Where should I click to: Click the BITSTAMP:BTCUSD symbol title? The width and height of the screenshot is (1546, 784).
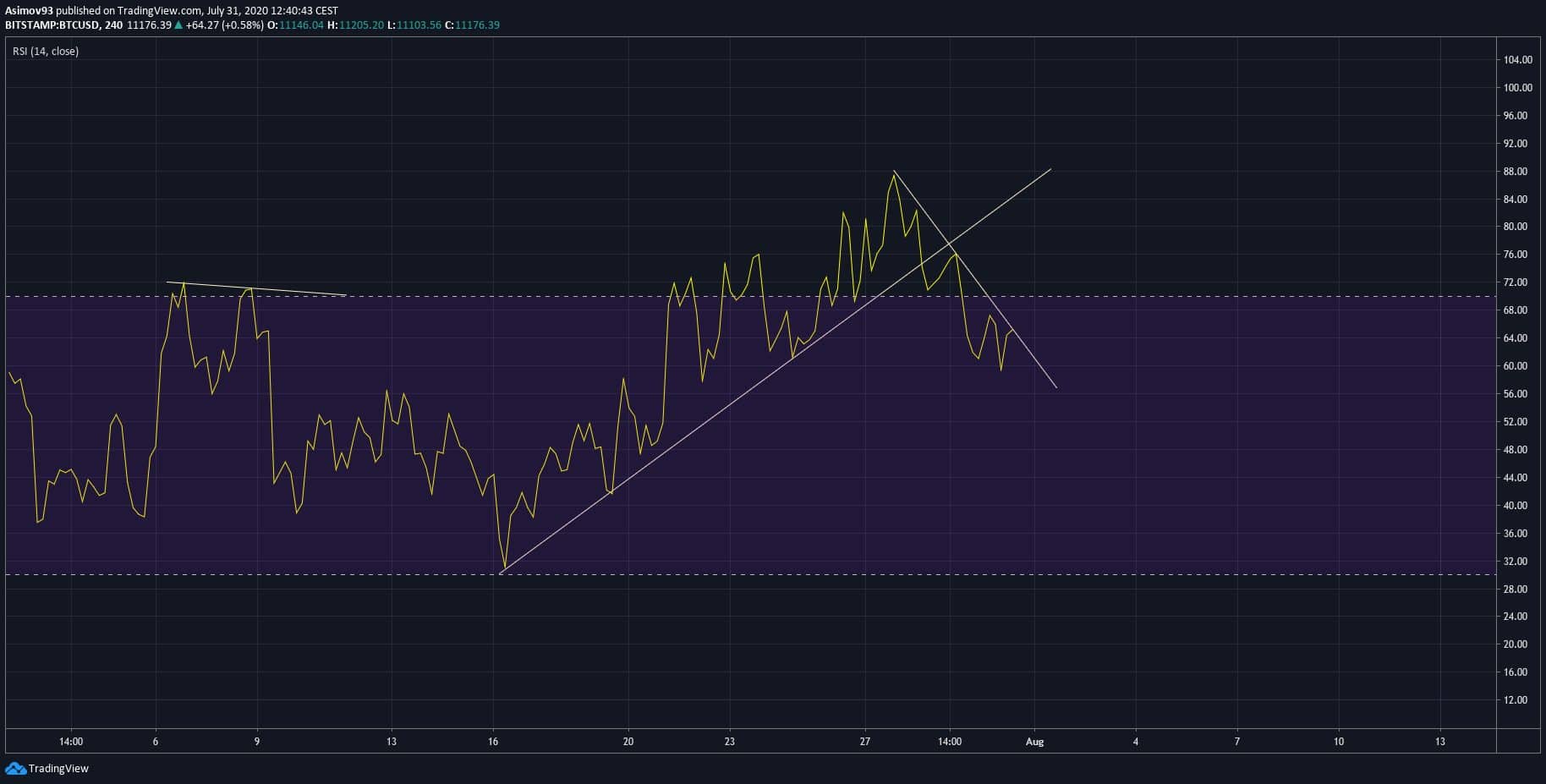[x=51, y=25]
